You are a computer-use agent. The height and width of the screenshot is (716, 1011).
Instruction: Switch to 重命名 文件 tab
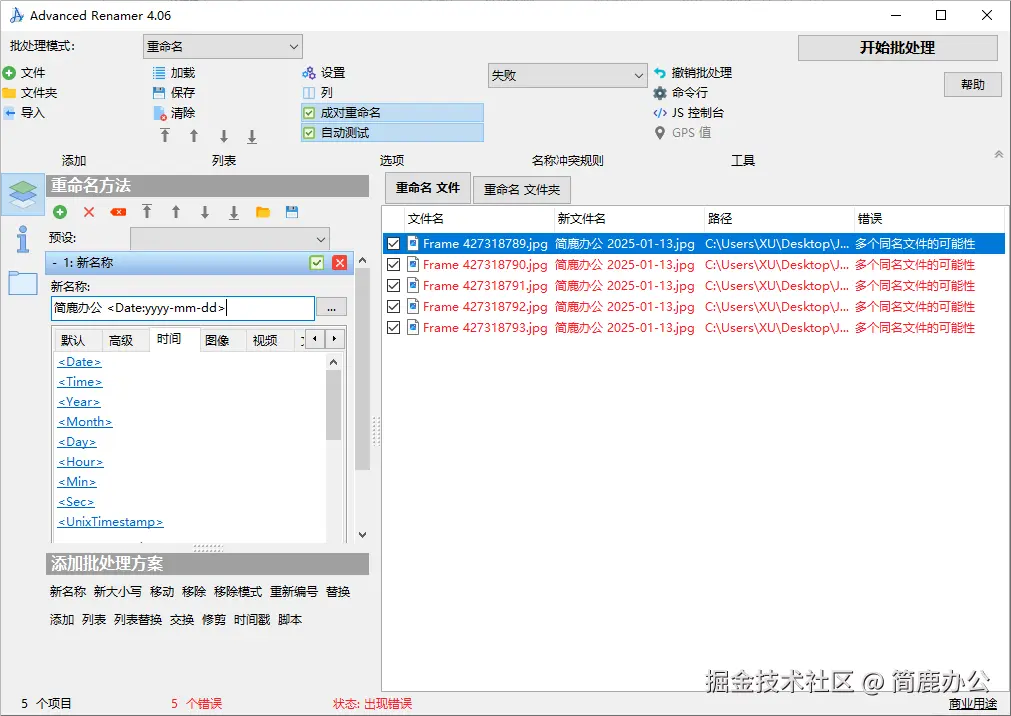pyautogui.click(x=427, y=188)
